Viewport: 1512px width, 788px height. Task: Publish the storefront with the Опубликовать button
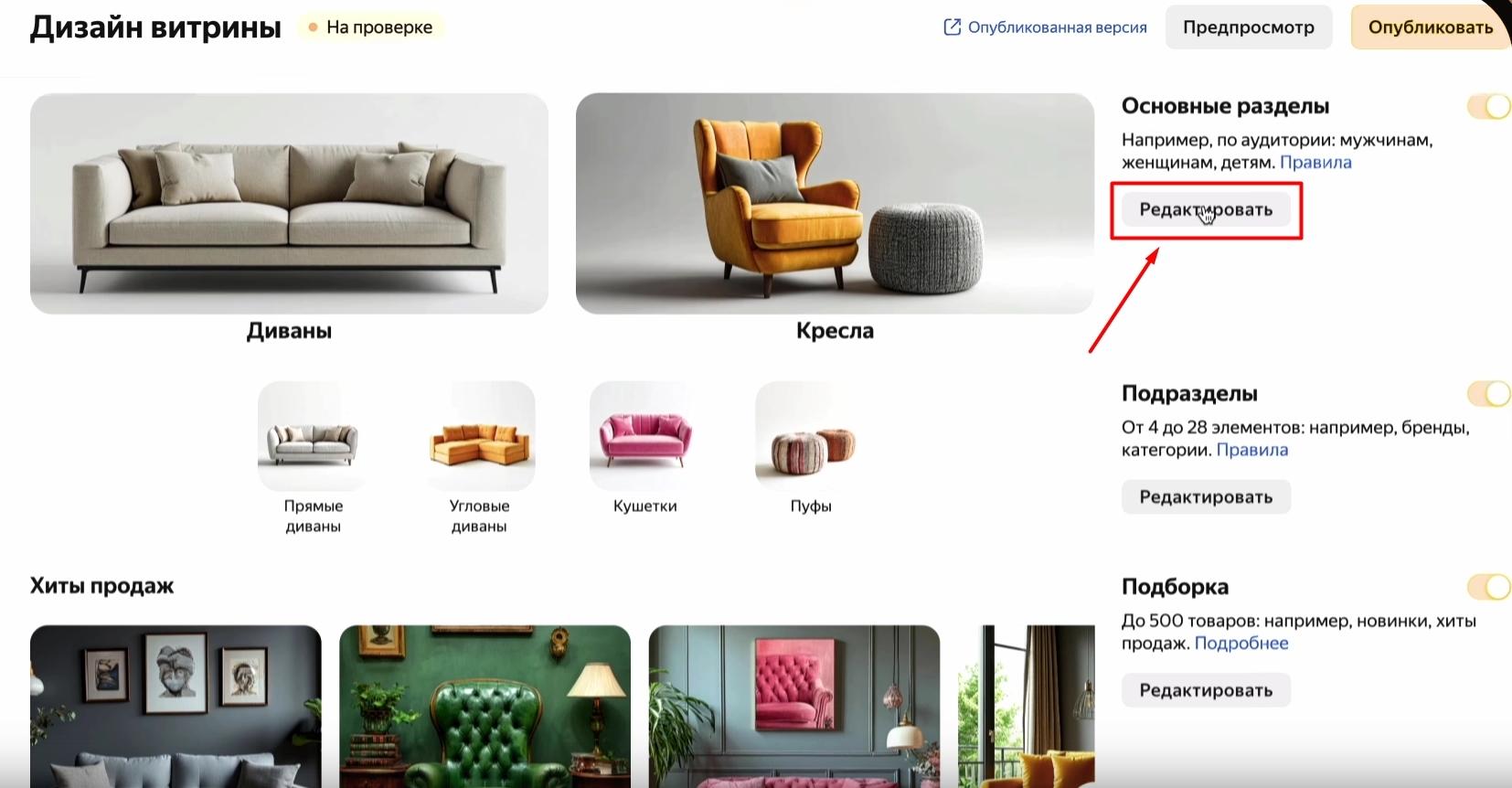pyautogui.click(x=1431, y=27)
